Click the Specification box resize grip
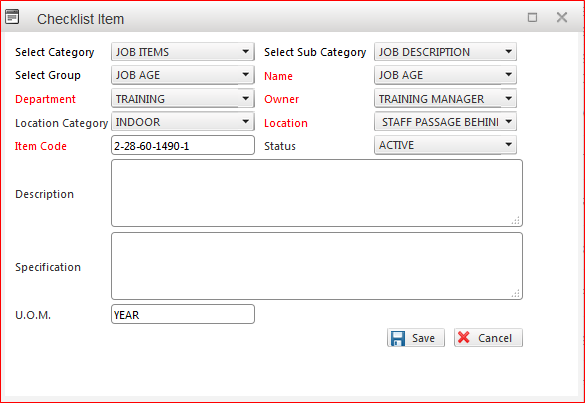The width and height of the screenshot is (585, 403). click(516, 294)
